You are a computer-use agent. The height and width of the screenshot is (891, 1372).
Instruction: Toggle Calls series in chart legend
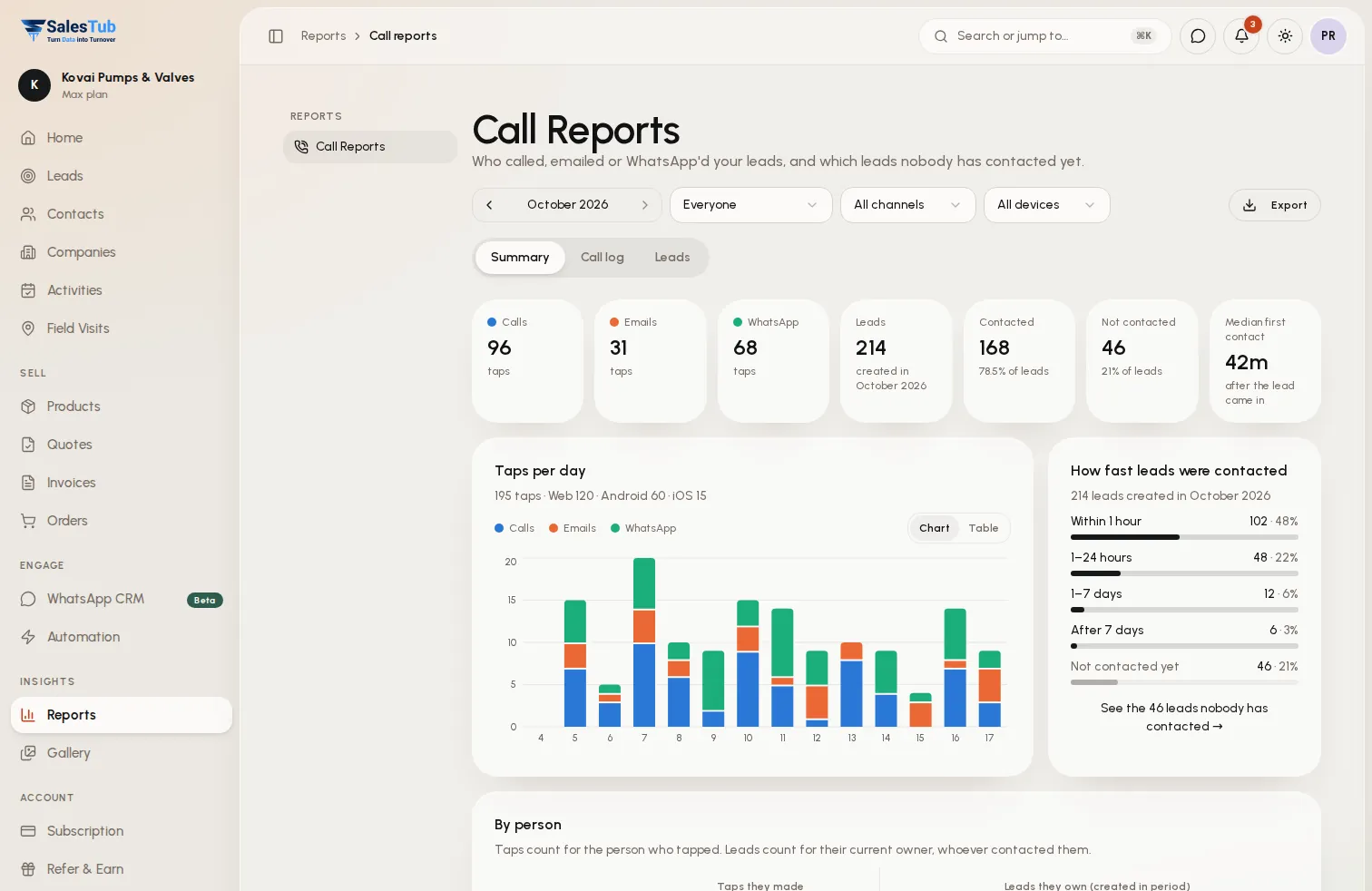click(514, 528)
